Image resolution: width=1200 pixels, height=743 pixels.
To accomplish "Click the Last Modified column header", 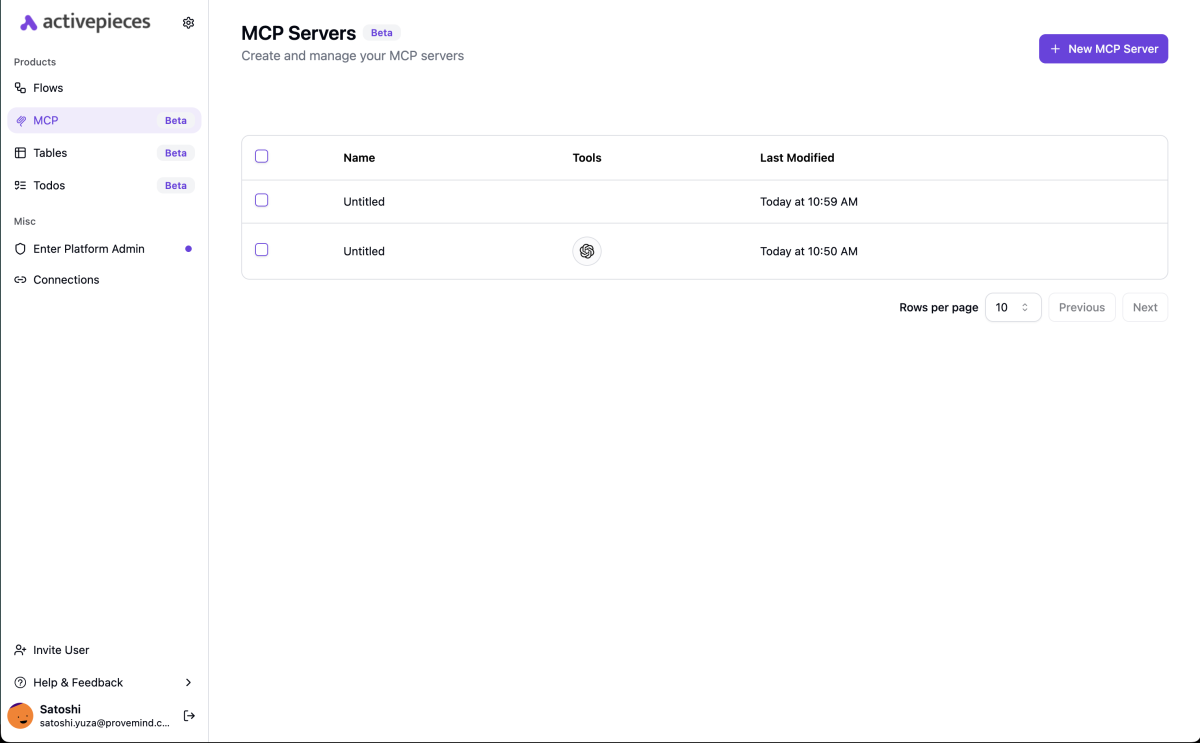I will (797, 158).
